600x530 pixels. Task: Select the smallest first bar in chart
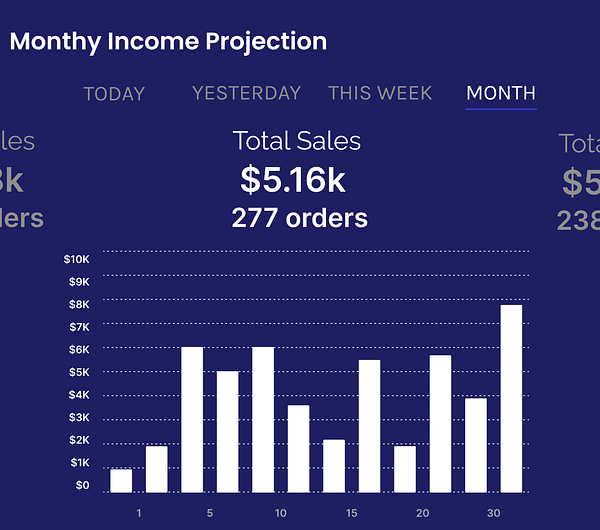[121, 481]
